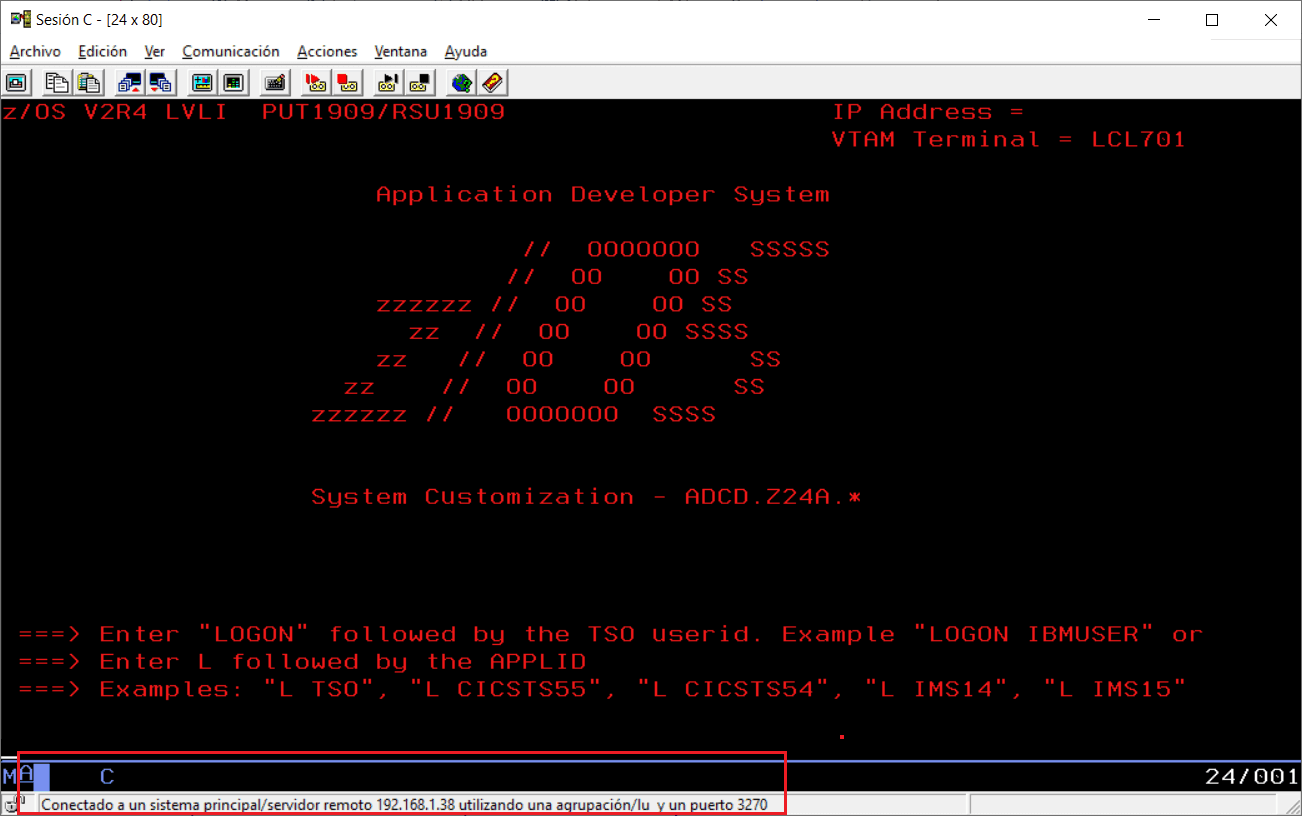1302x816 pixels.
Task: Start recording a macro
Action: tap(315, 82)
